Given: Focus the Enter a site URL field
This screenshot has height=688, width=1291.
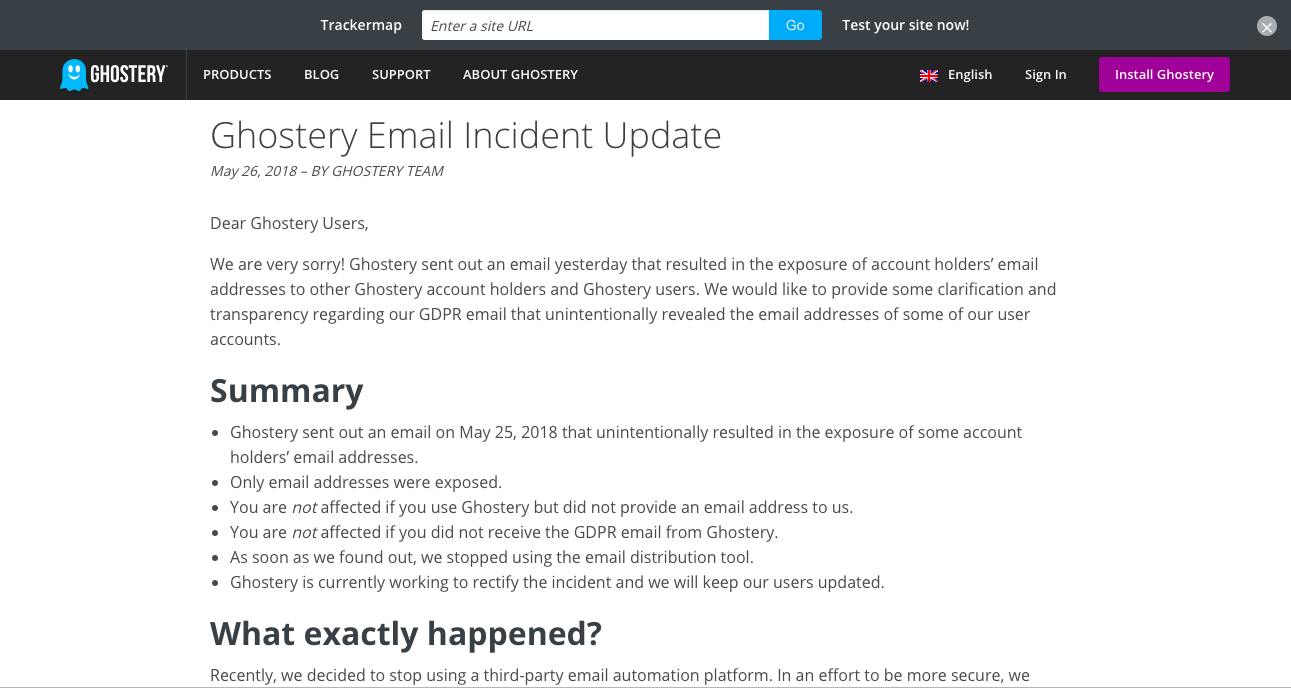Looking at the screenshot, I should coord(595,25).
